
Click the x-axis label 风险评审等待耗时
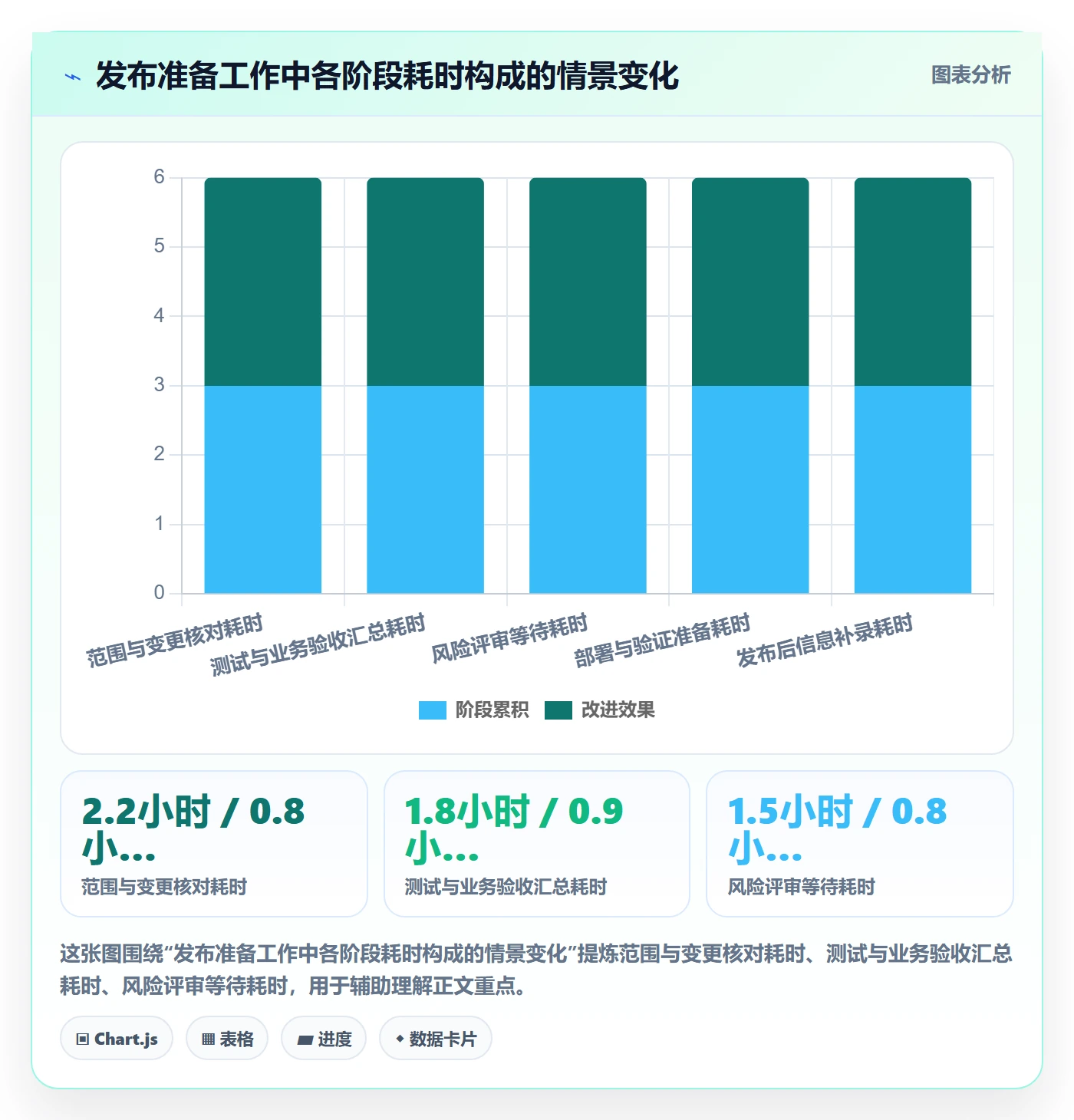pos(509,638)
